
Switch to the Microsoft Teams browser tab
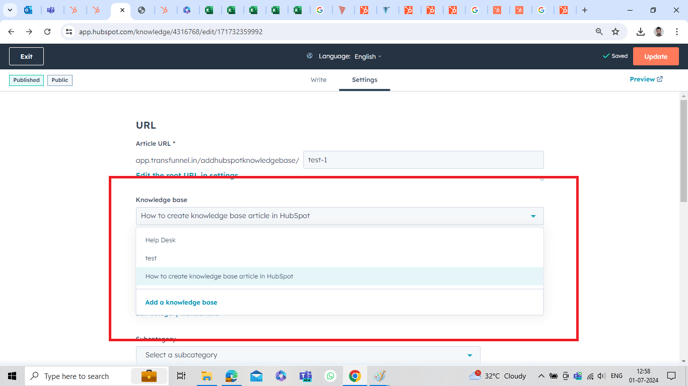coord(51,10)
